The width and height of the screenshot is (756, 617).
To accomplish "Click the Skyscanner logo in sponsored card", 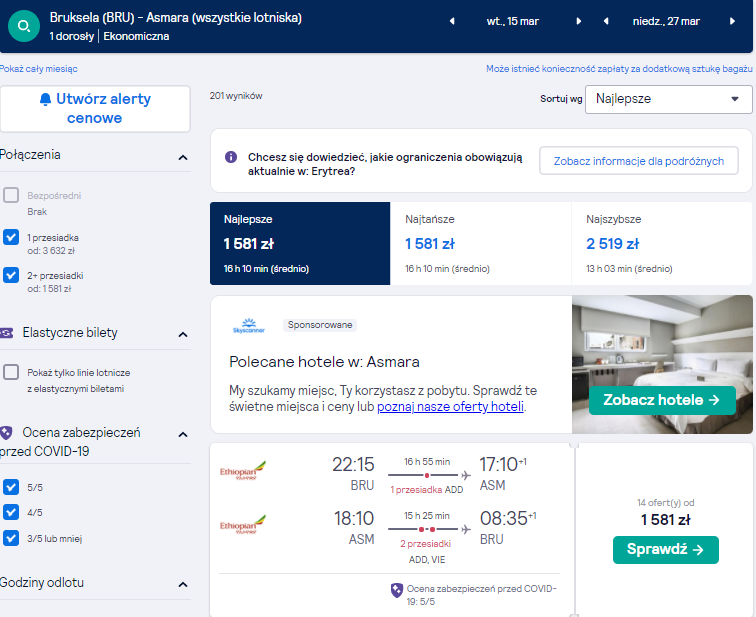I will point(249,325).
